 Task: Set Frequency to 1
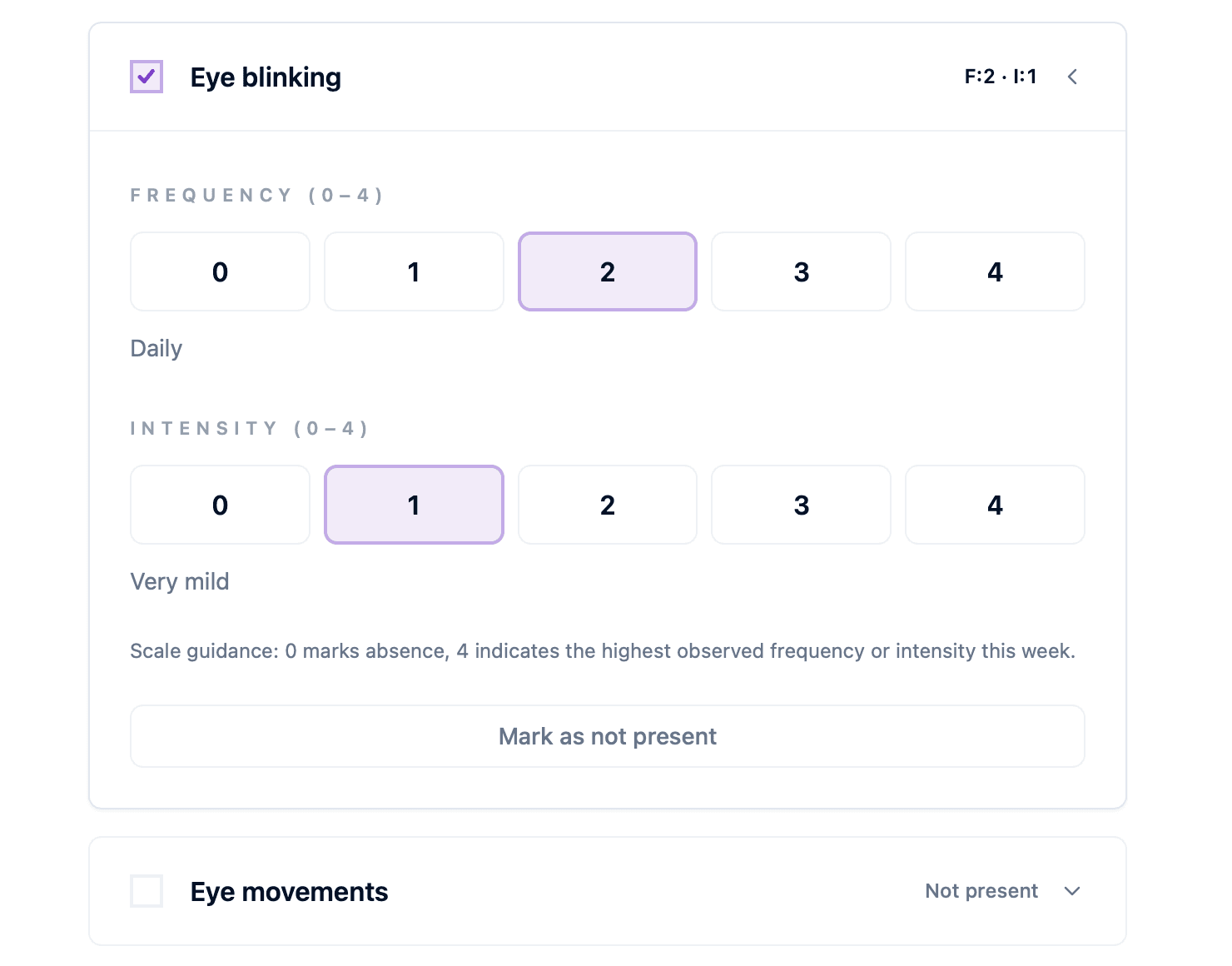tap(414, 271)
